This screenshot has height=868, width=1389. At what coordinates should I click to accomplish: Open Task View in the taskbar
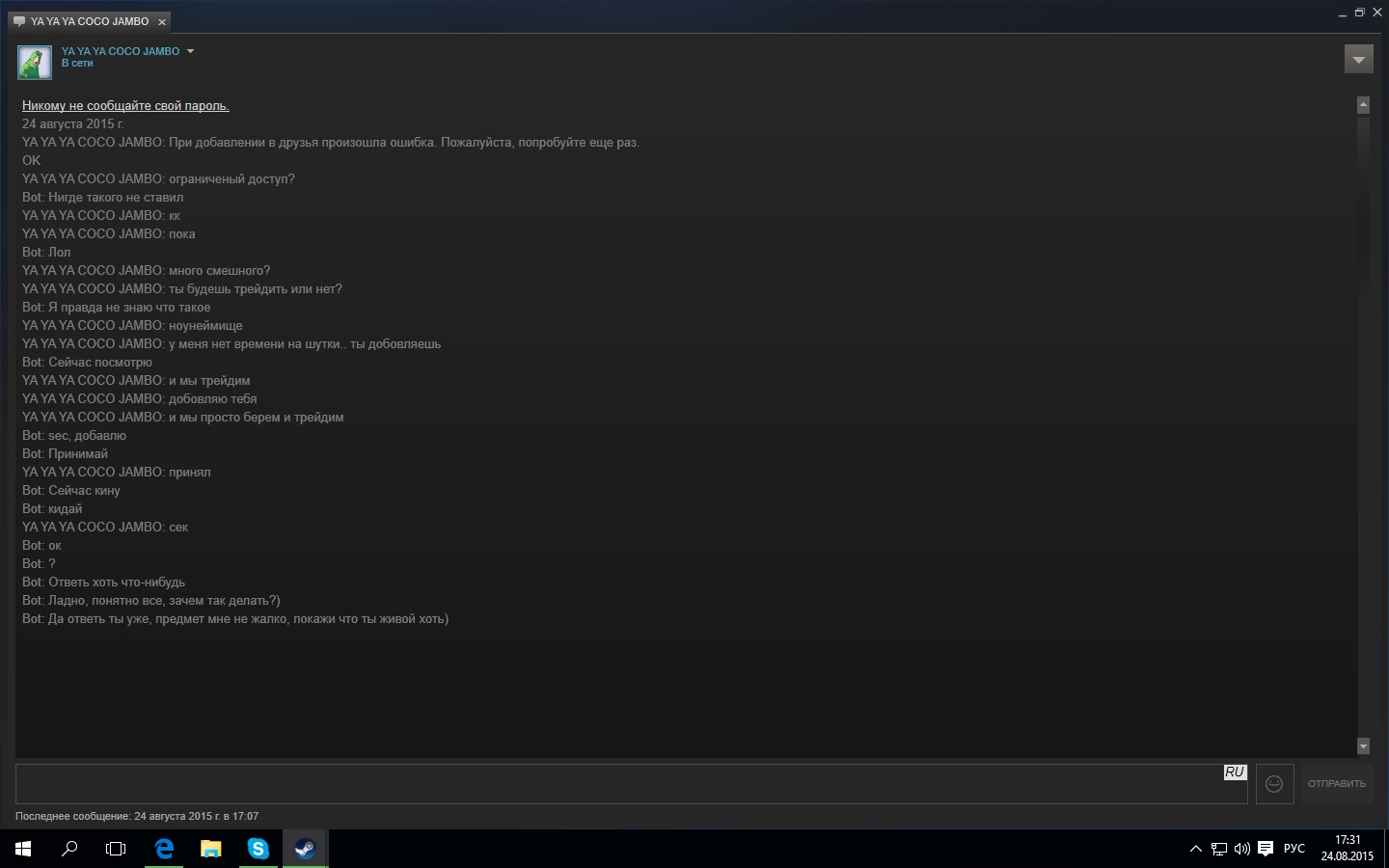coord(116,849)
